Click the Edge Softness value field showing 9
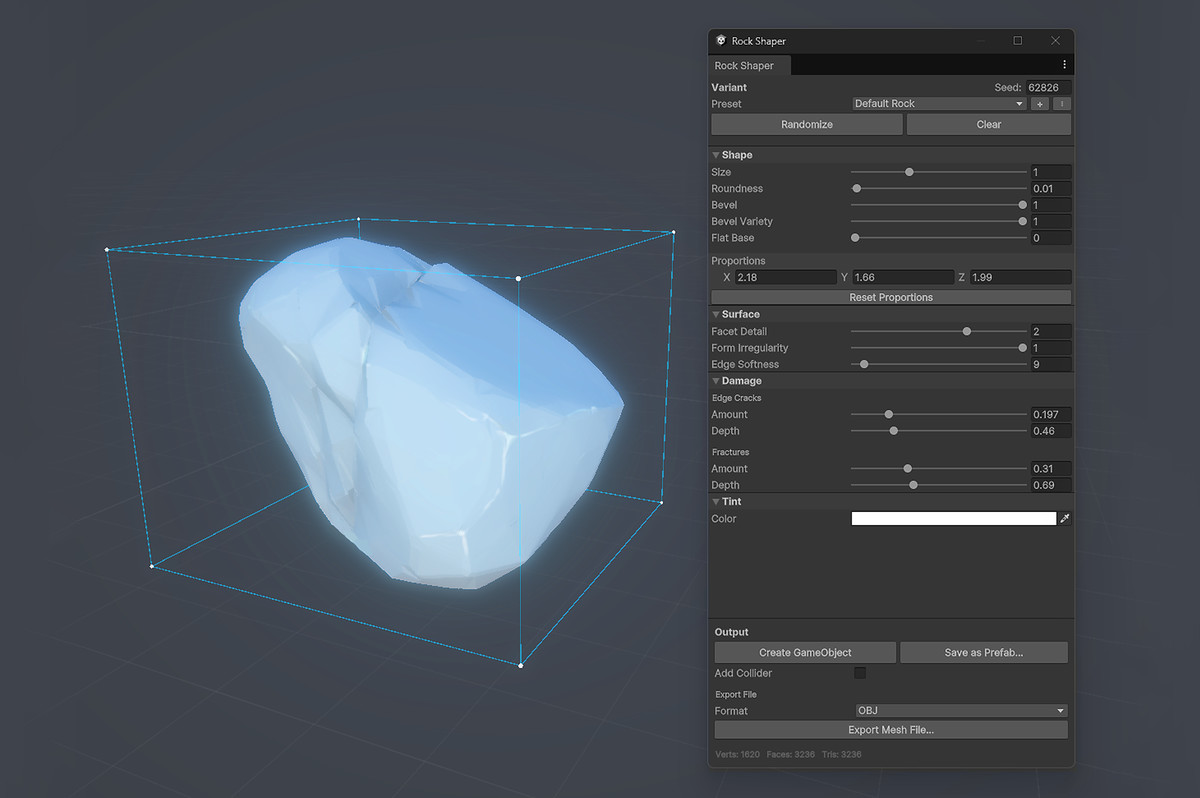The width and height of the screenshot is (1200, 798). pyautogui.click(x=1051, y=365)
